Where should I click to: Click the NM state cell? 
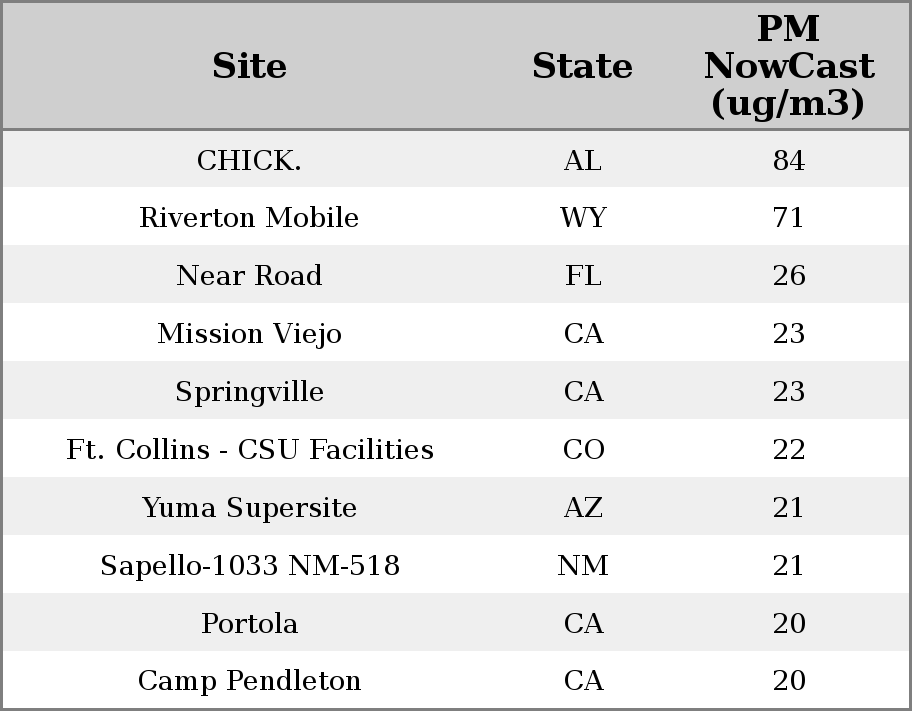tap(583, 566)
